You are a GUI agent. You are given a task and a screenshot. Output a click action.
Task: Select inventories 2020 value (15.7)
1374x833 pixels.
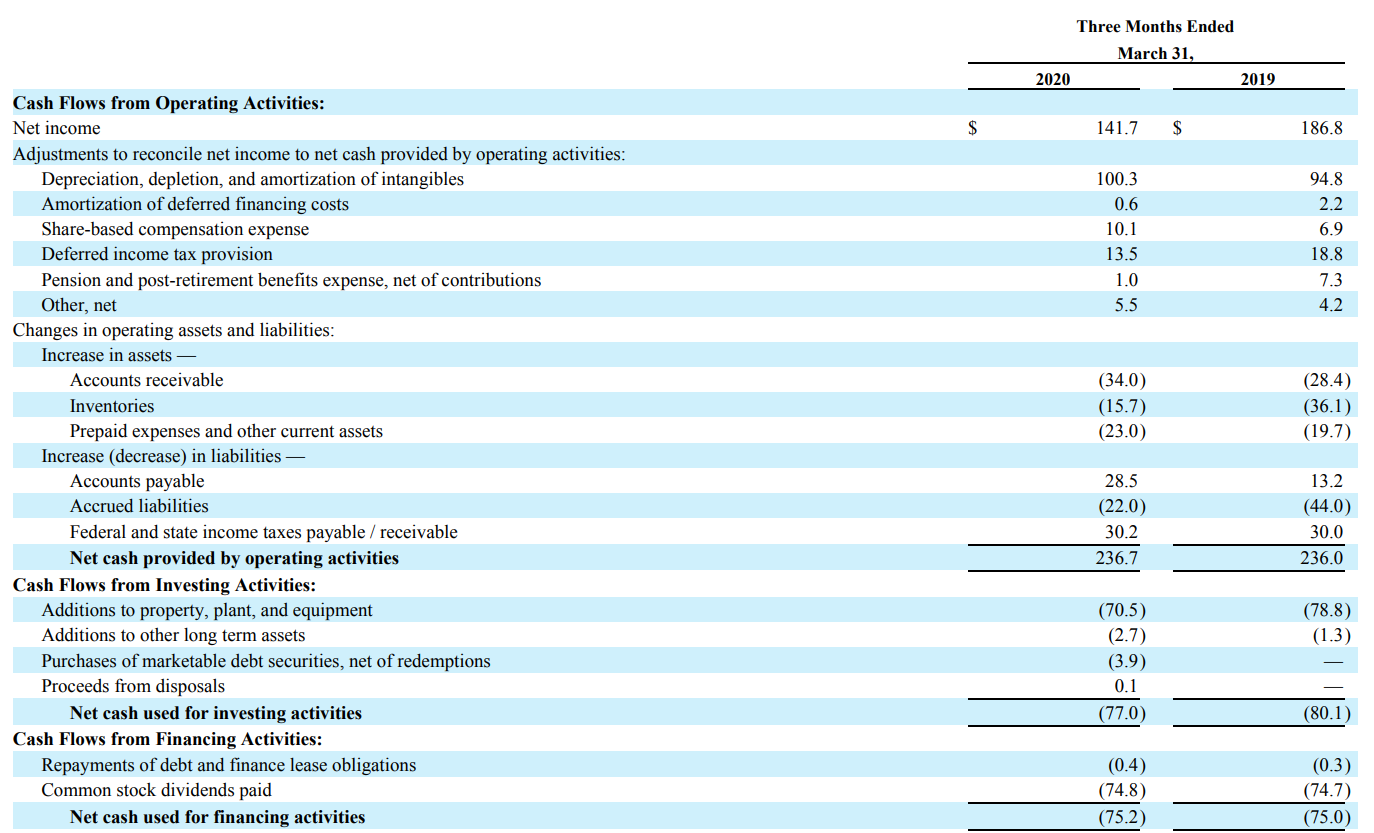1122,406
